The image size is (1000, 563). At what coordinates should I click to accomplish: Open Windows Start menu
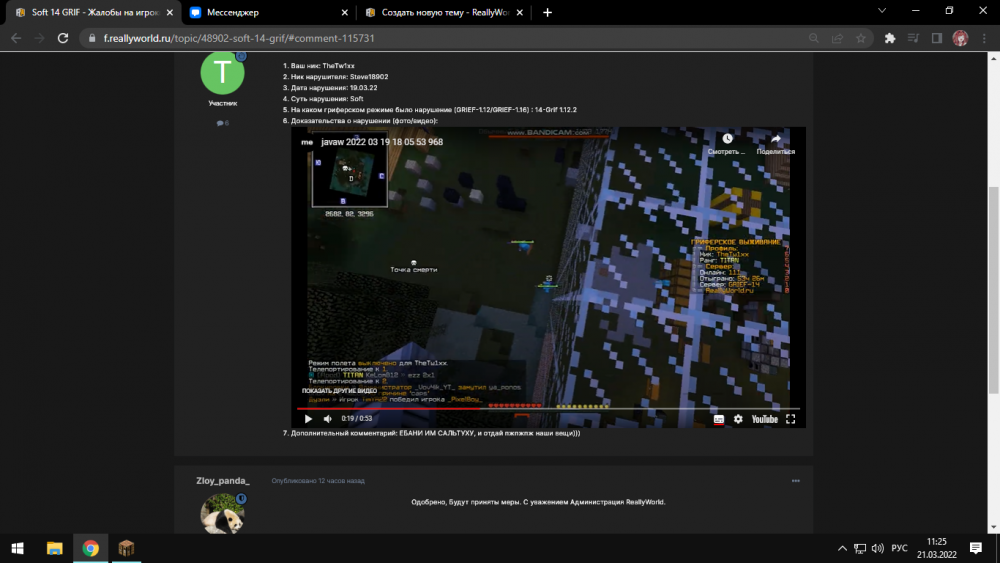click(x=18, y=548)
